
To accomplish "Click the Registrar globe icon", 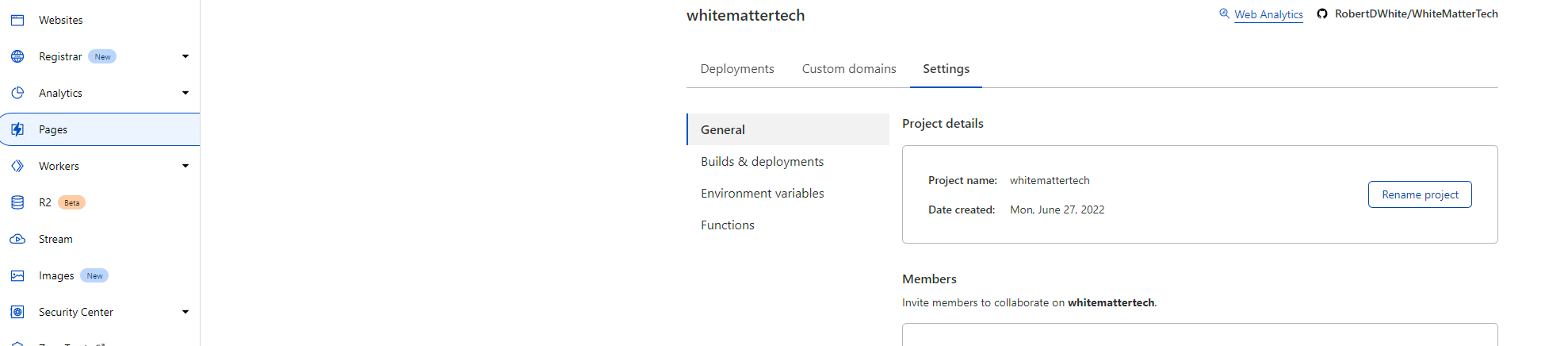I will (17, 56).
